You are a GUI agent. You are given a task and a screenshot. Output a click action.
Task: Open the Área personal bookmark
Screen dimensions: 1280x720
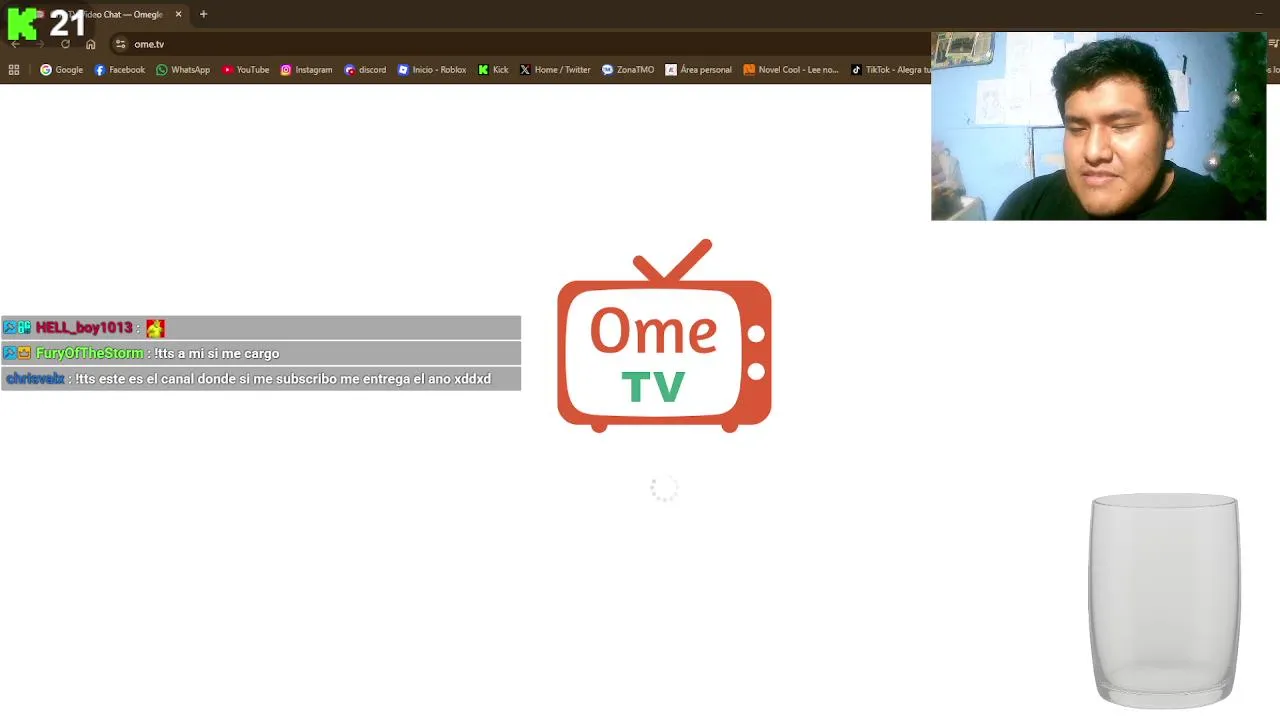[x=698, y=70]
